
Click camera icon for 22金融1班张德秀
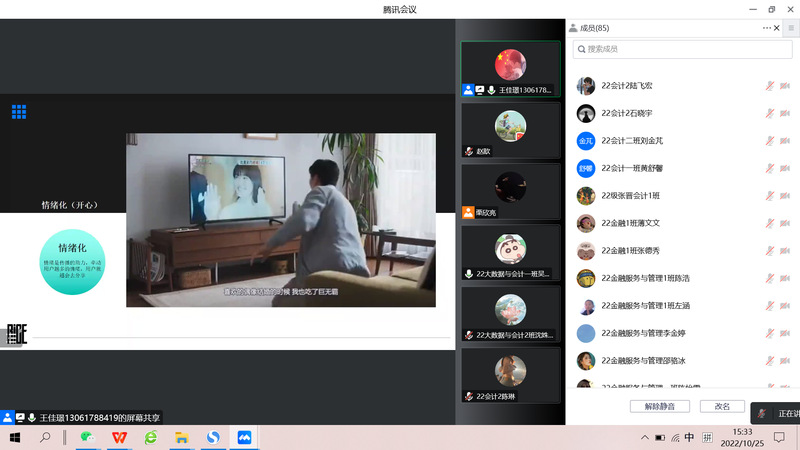coord(785,250)
